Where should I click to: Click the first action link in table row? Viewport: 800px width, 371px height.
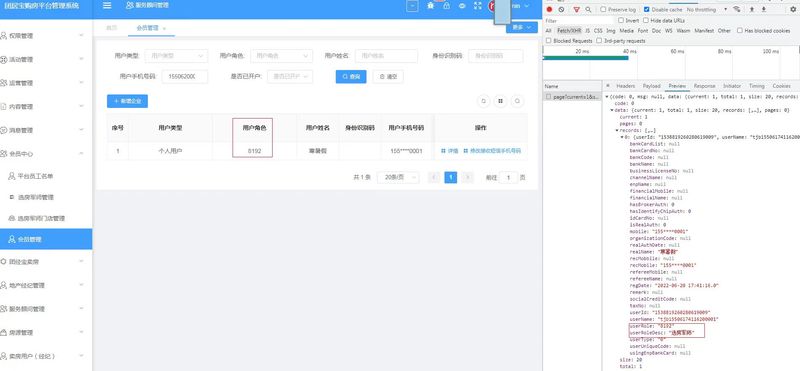(449, 151)
